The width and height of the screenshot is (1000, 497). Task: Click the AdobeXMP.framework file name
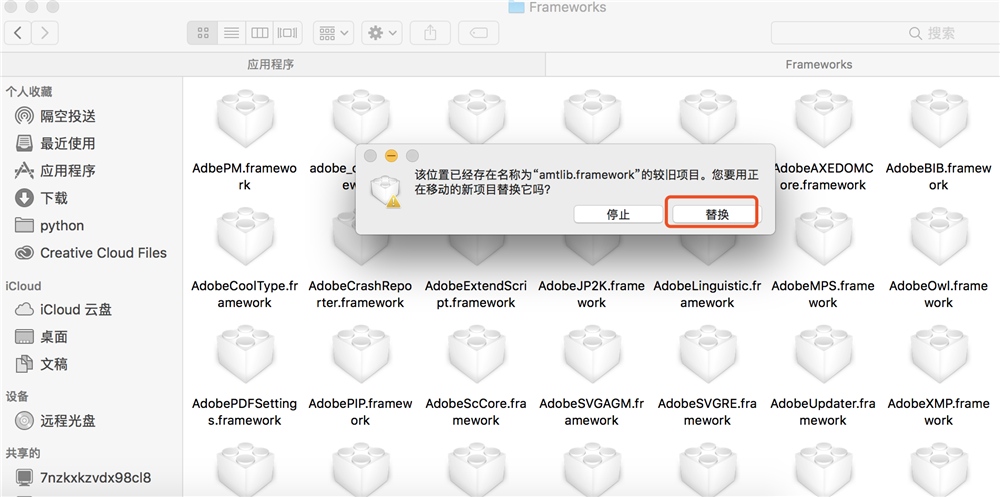(938, 412)
